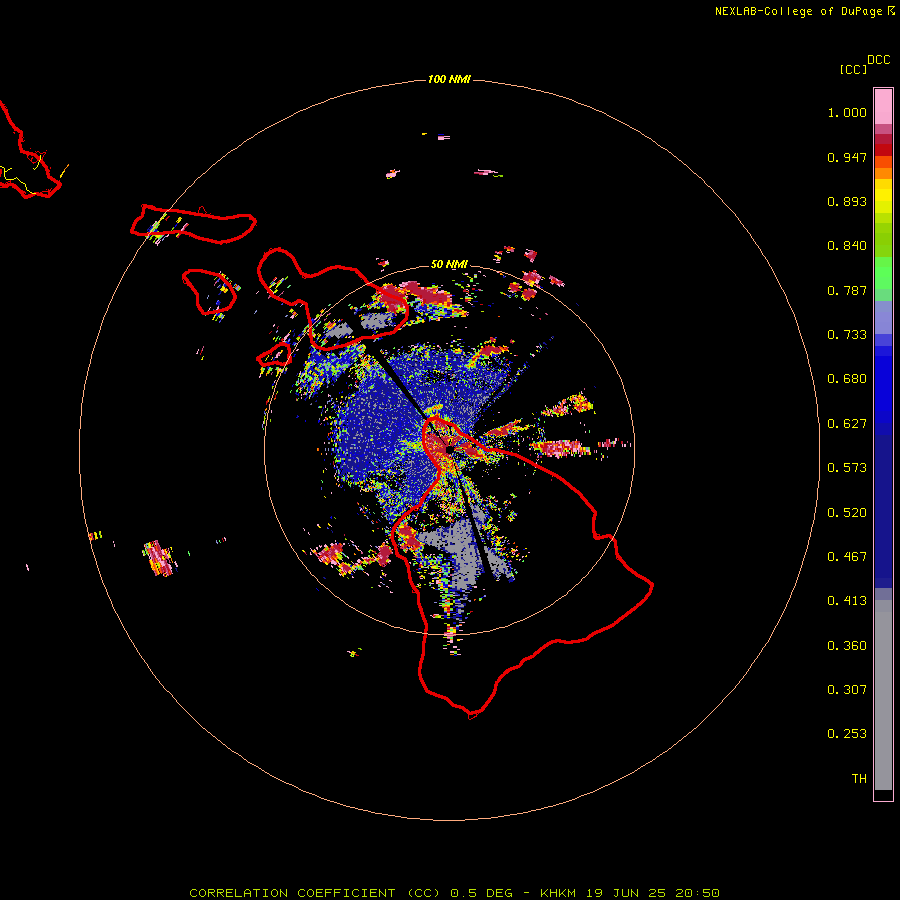Click the 0.787 value on the color scale
The image size is (900, 900).
847,290
